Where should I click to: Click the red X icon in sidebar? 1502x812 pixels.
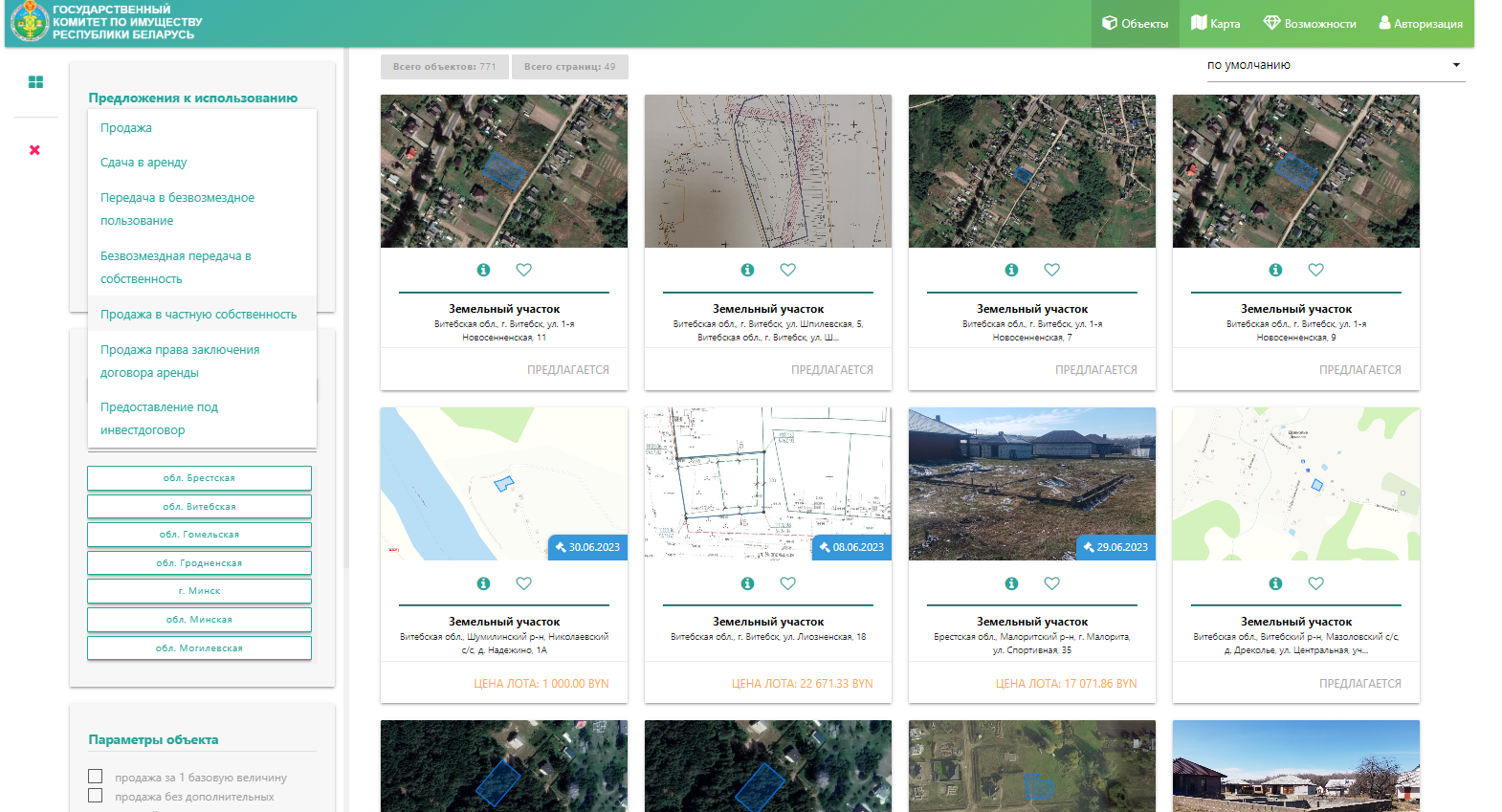(x=34, y=150)
